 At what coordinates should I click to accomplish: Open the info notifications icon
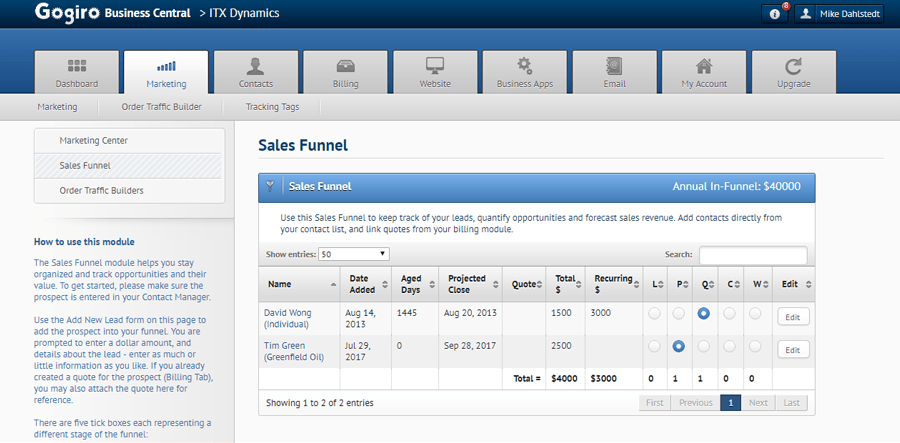click(775, 14)
